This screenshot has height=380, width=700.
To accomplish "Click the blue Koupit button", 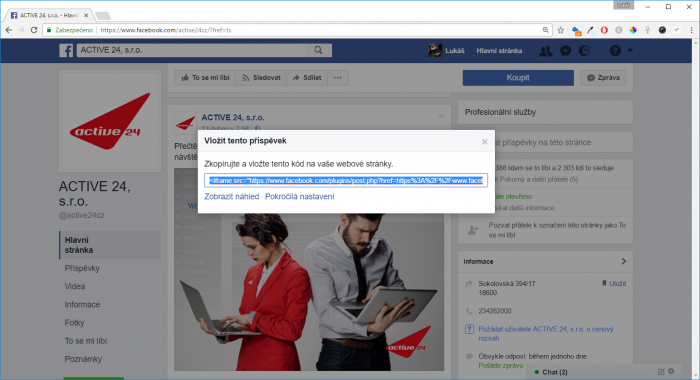I will [518, 78].
